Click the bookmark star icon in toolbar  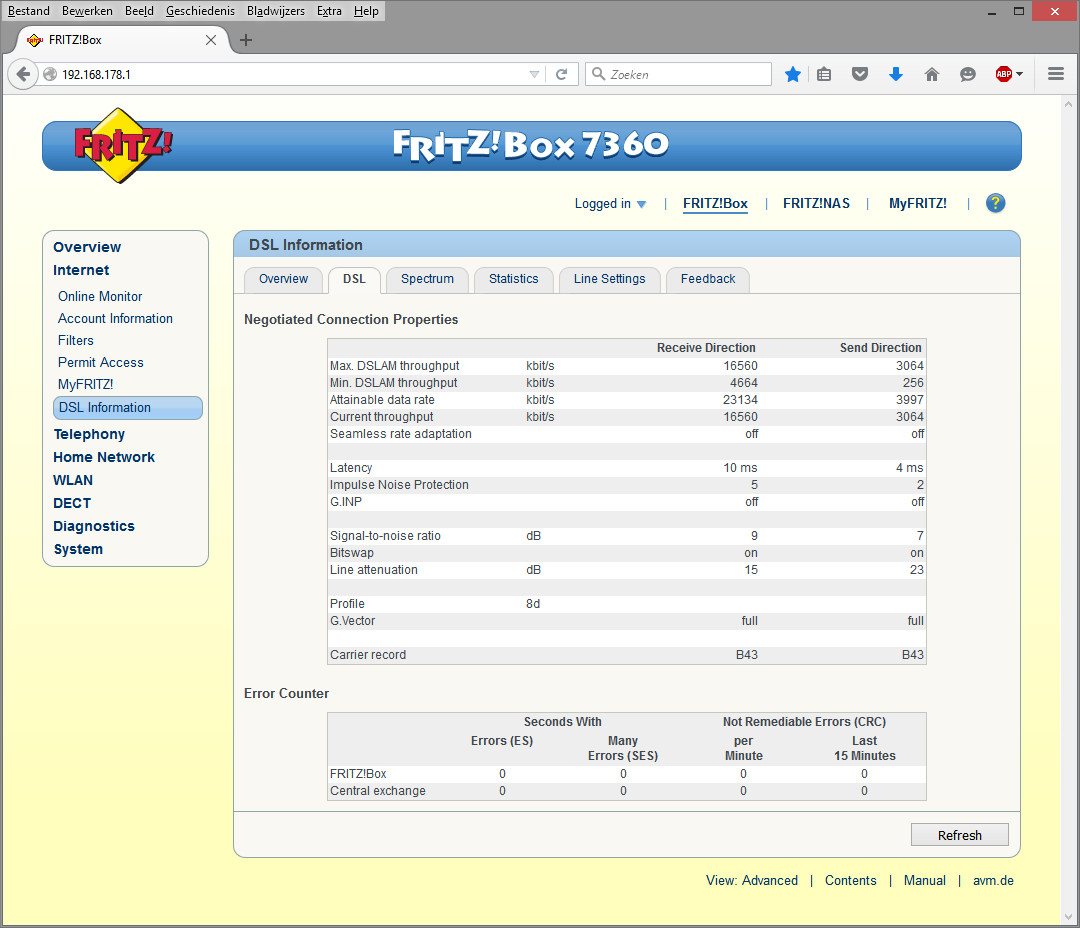click(793, 74)
